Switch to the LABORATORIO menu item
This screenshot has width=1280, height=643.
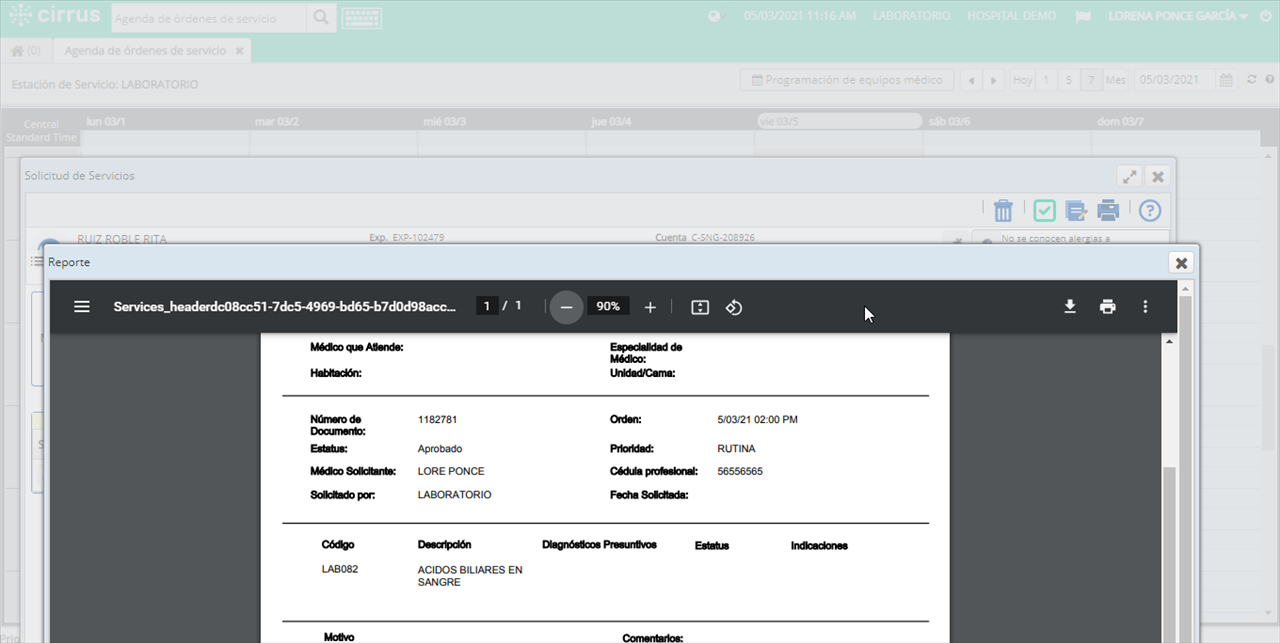[x=911, y=15]
